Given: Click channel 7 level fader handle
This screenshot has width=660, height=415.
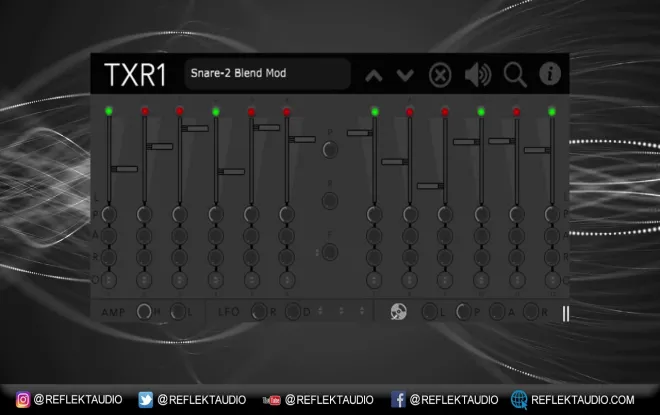Looking at the screenshot, I should tap(359, 133).
